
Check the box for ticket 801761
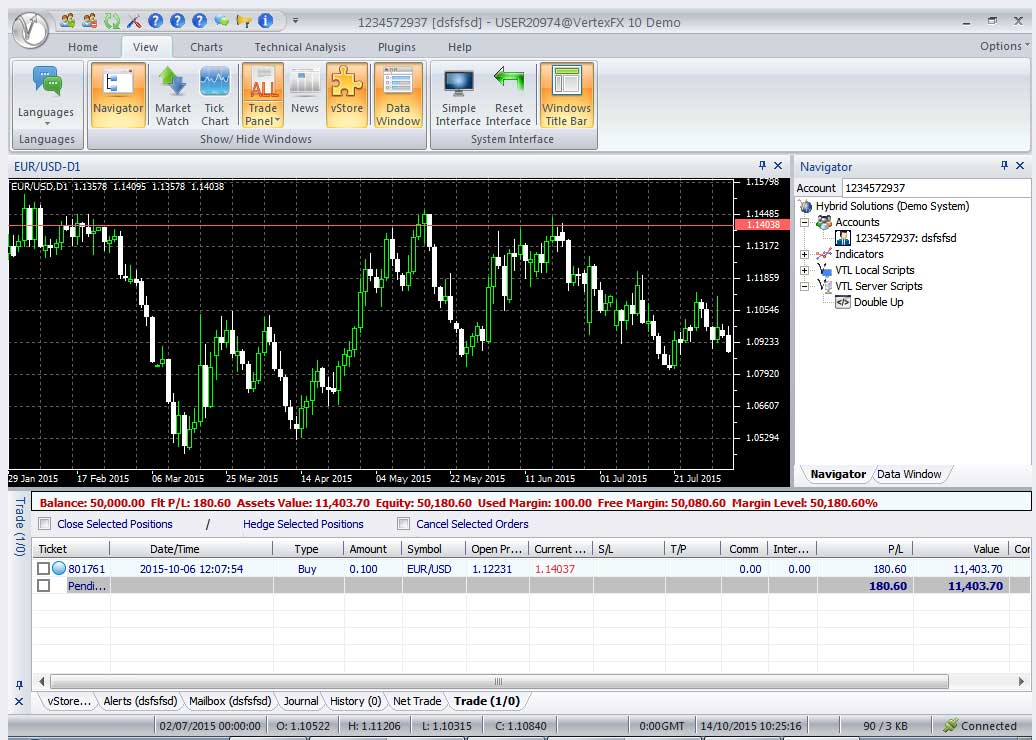click(x=44, y=568)
